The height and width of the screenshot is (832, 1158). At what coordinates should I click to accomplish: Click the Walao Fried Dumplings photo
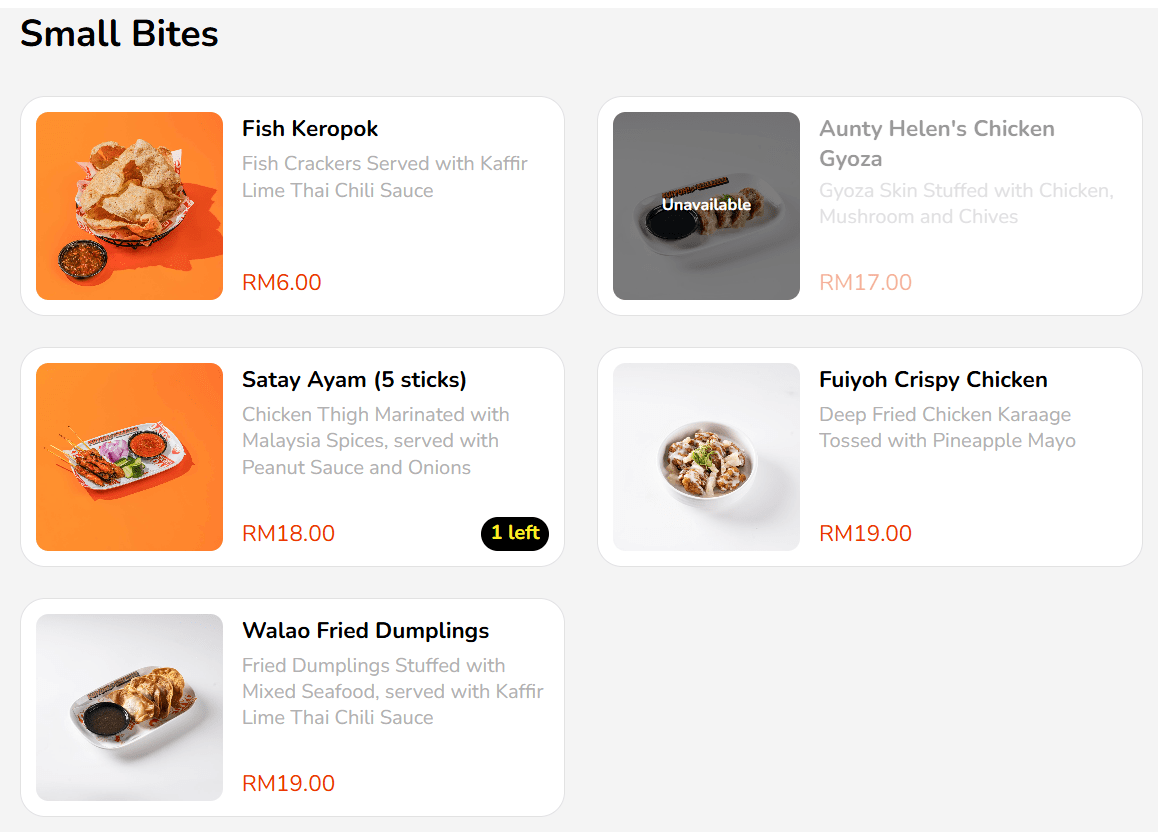tap(129, 708)
